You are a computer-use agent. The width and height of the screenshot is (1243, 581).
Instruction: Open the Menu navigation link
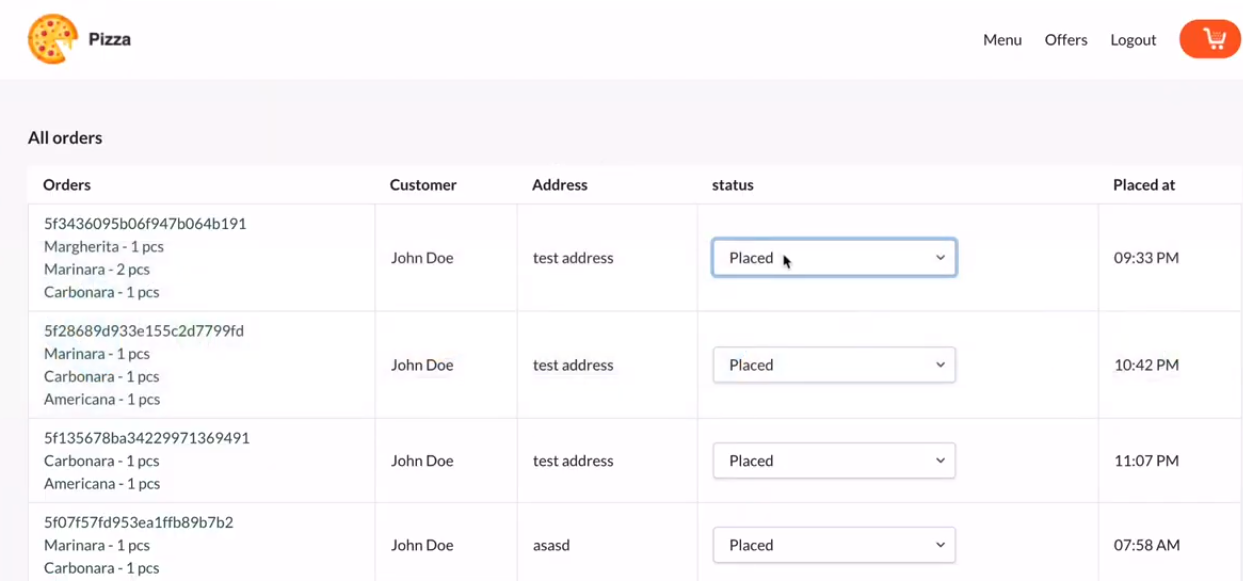(x=1002, y=40)
